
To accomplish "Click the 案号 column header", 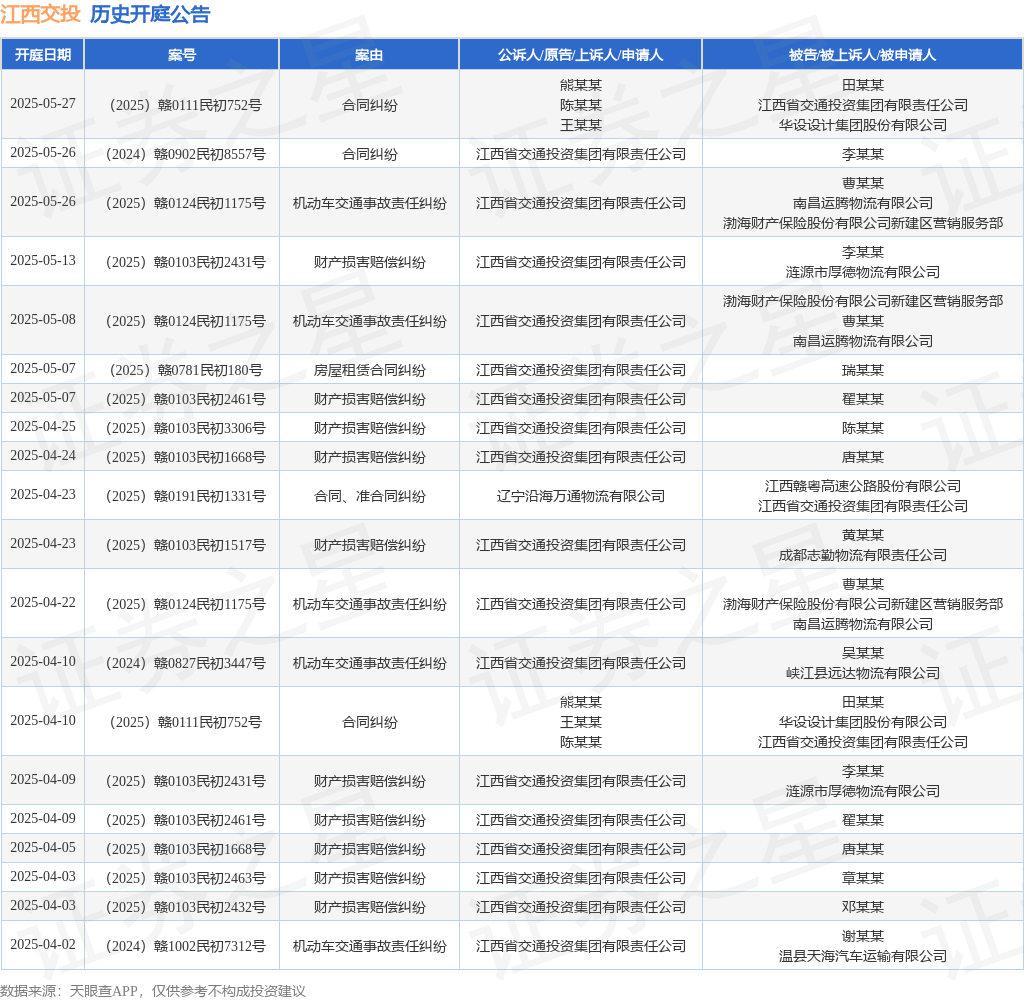I will pos(182,55).
